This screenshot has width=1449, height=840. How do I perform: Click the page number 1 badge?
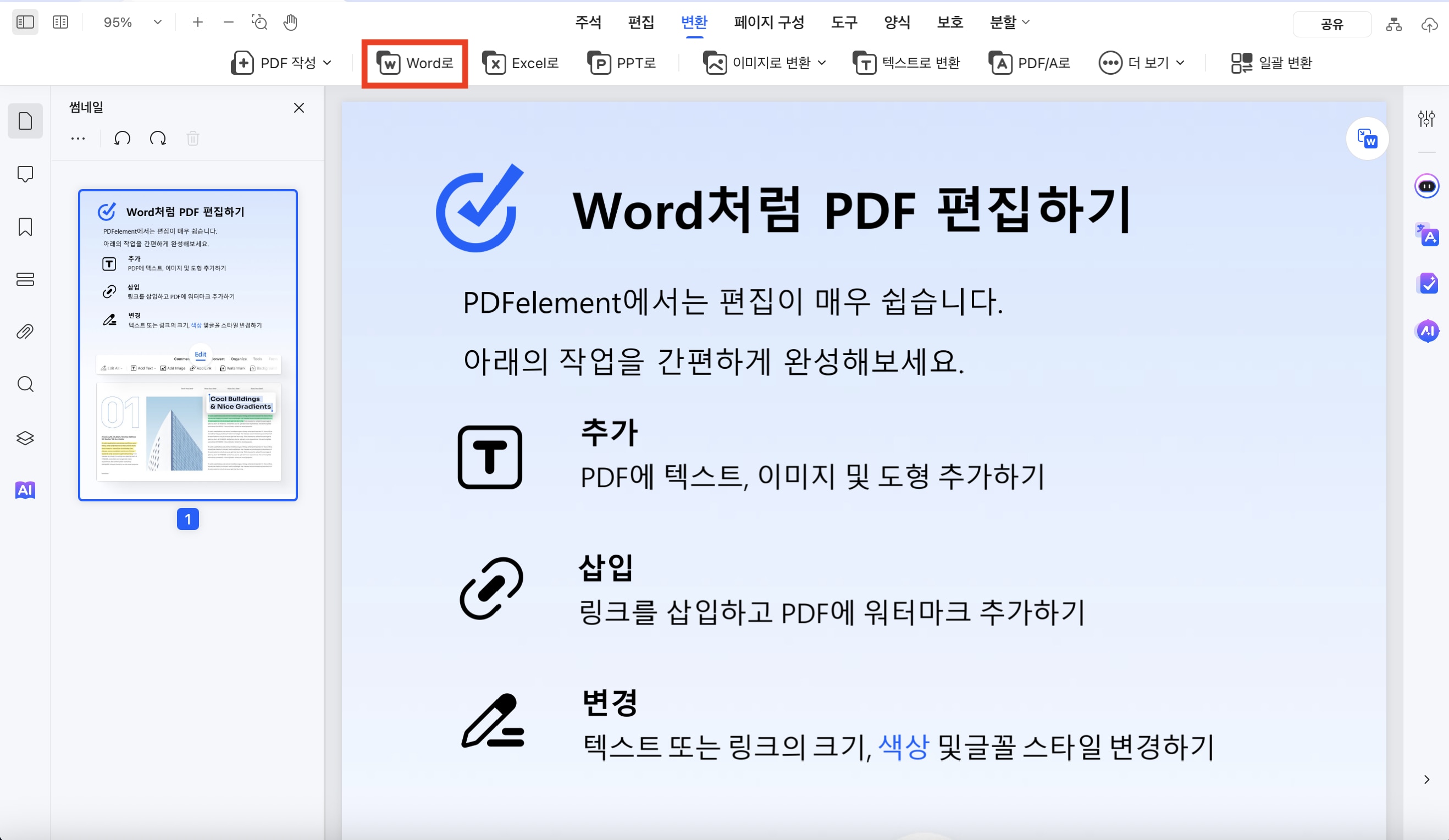click(188, 519)
